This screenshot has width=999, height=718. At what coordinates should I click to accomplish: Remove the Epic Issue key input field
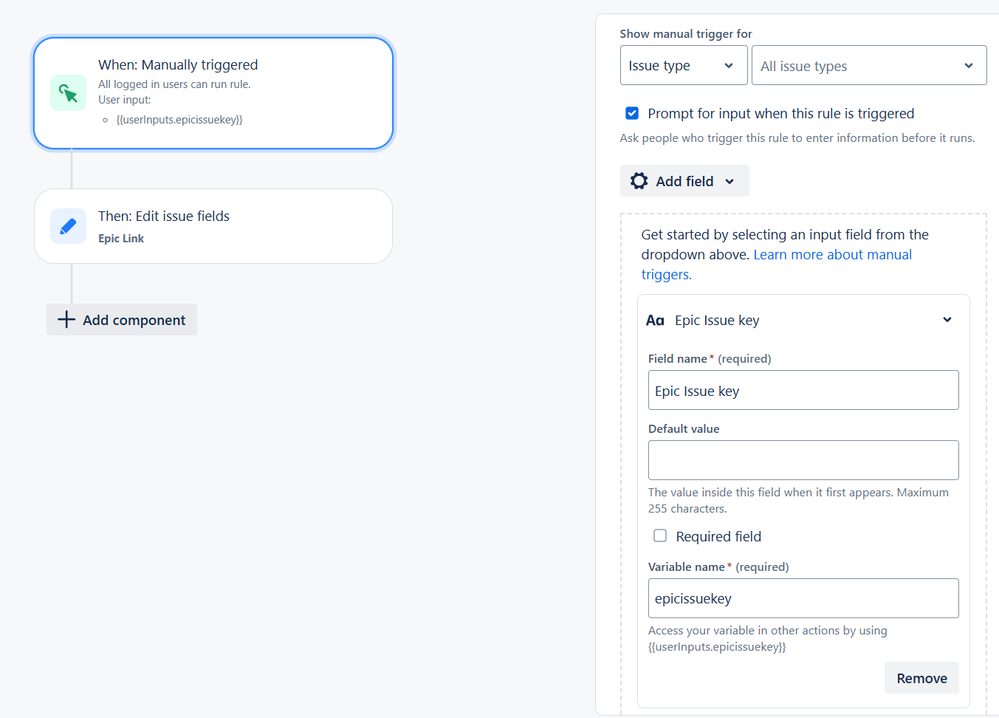921,678
